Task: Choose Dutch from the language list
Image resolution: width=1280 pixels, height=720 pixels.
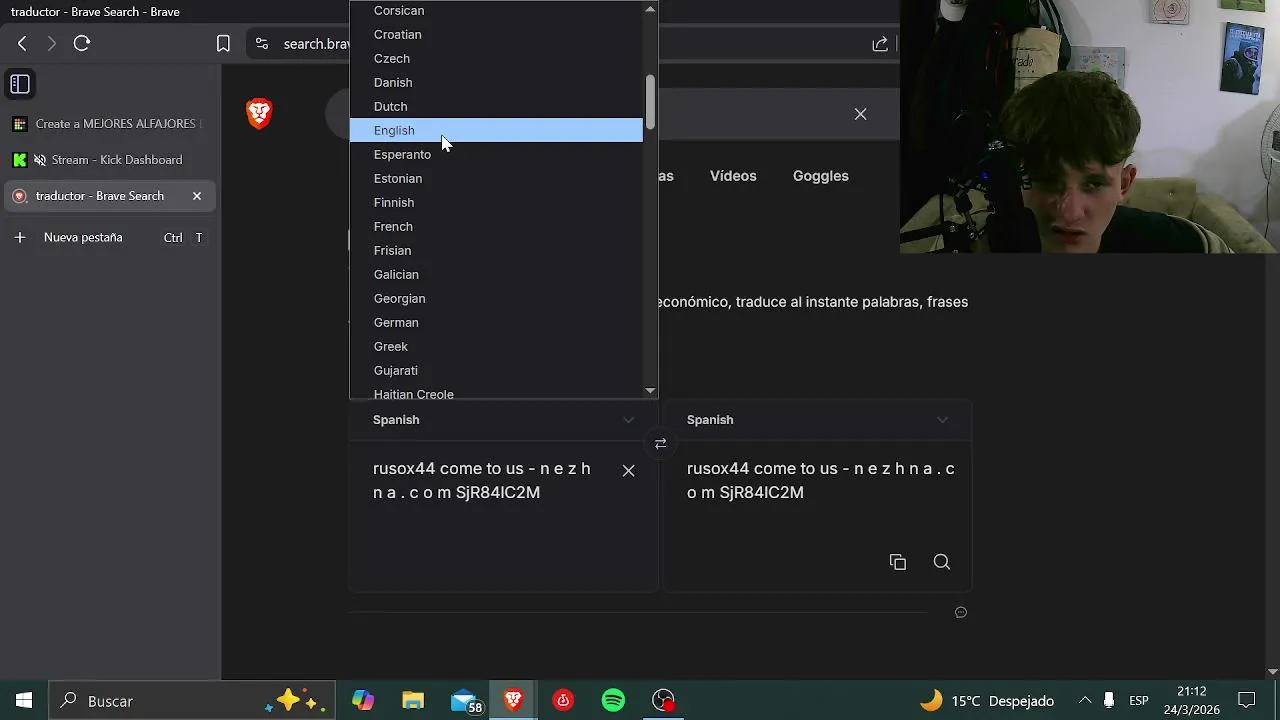Action: (496, 106)
